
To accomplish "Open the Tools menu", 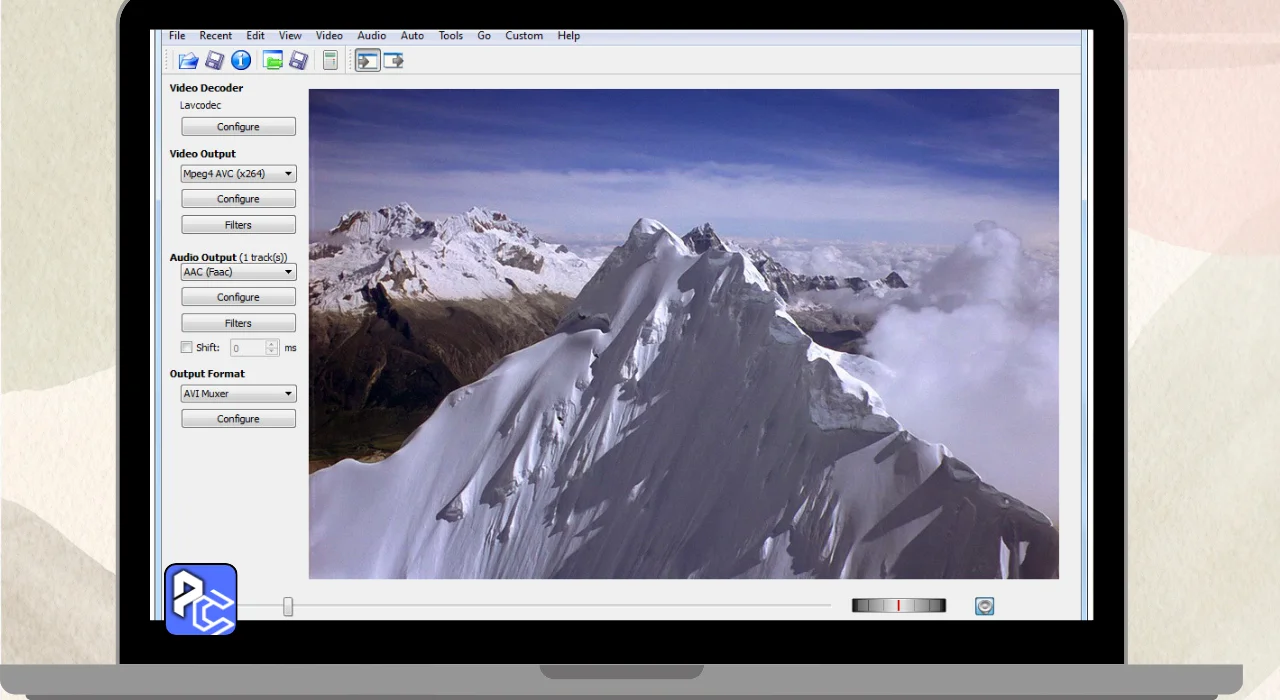I will [x=450, y=36].
